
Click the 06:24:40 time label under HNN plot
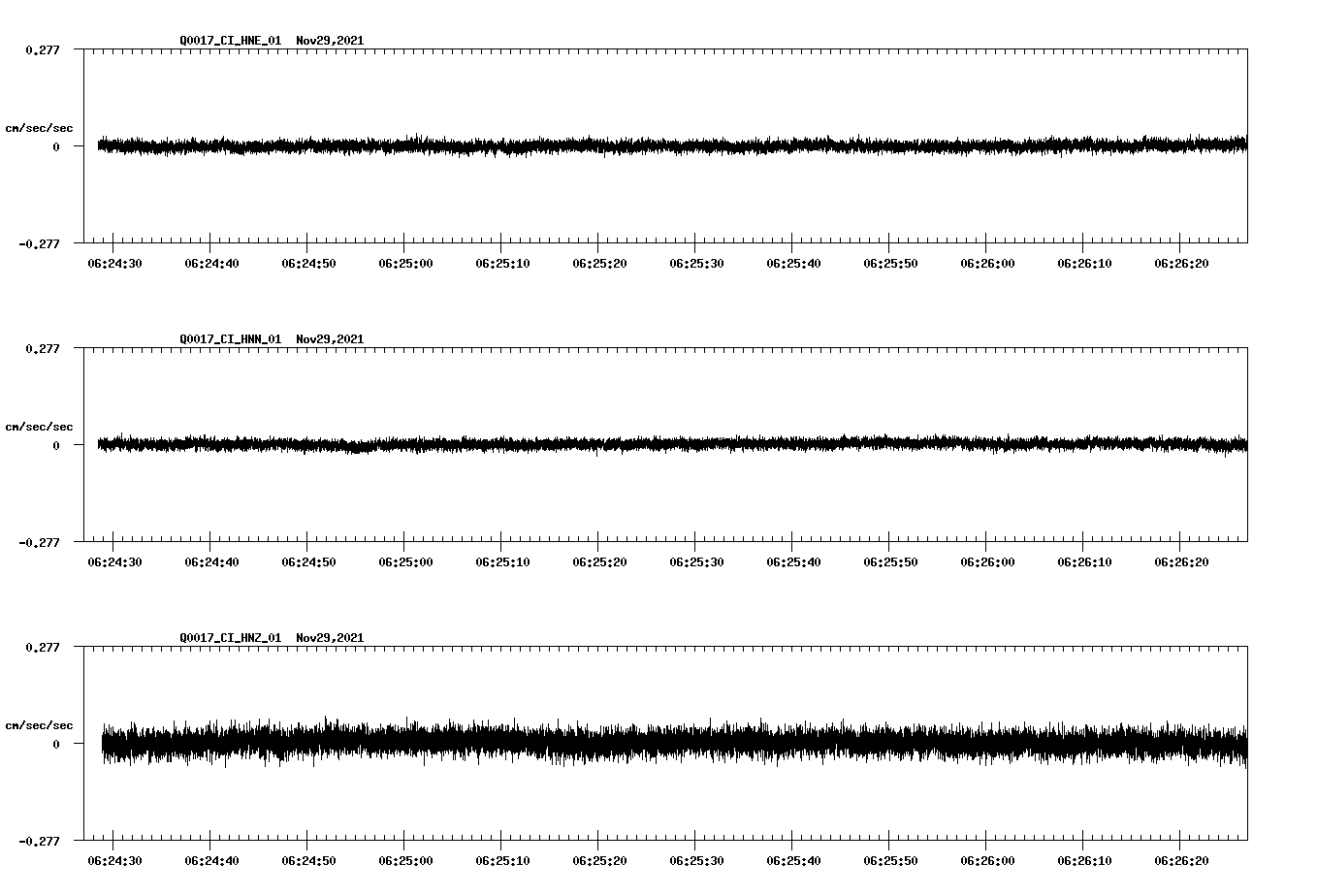coord(211,561)
